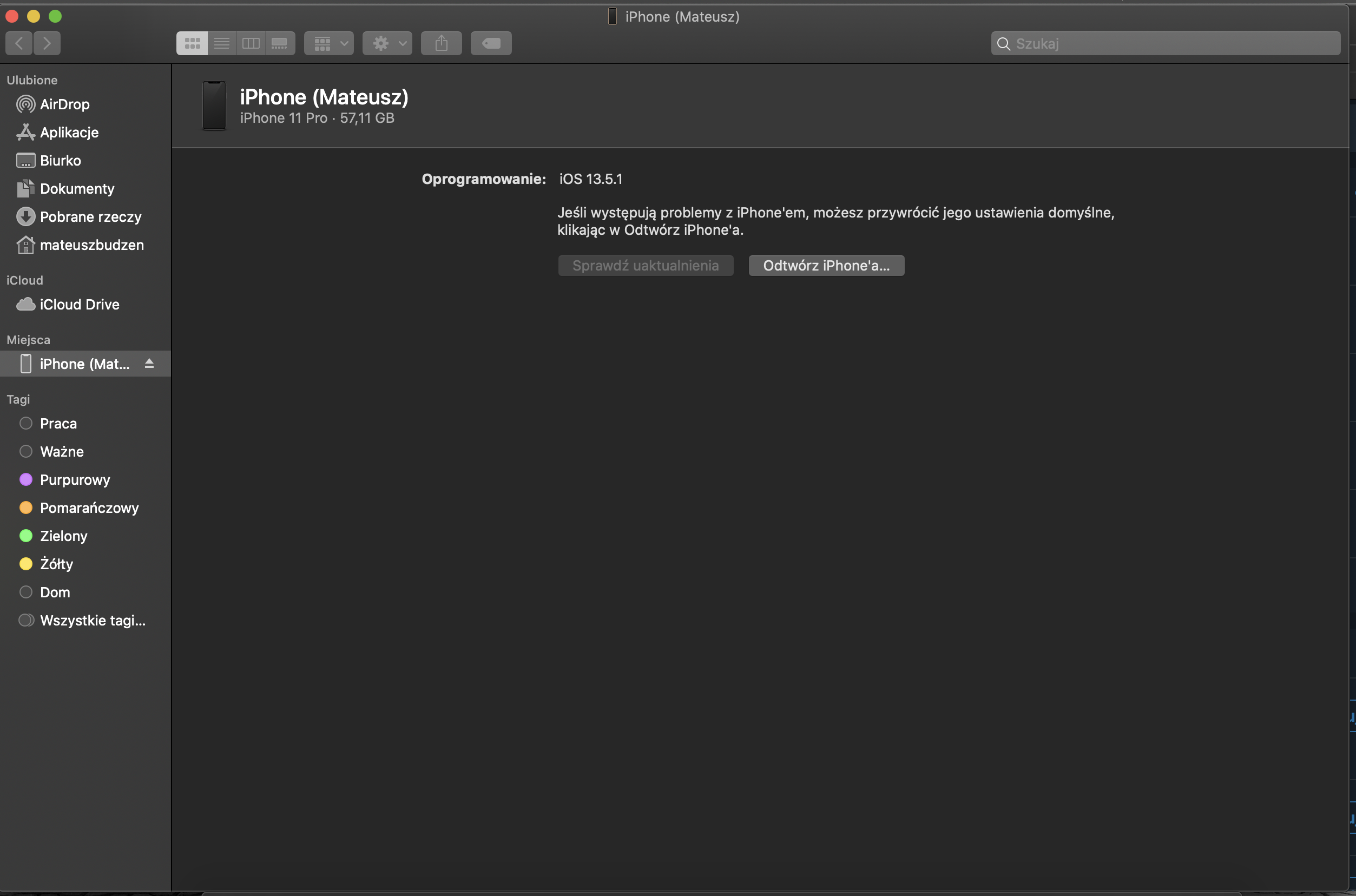The width and height of the screenshot is (1356, 896).
Task: Select iCloud Drive in the sidebar
Action: point(80,305)
